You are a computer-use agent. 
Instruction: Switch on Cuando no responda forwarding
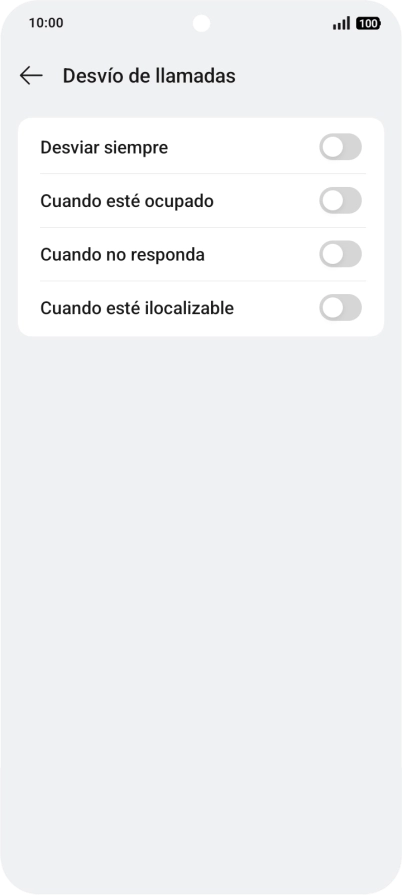point(340,254)
